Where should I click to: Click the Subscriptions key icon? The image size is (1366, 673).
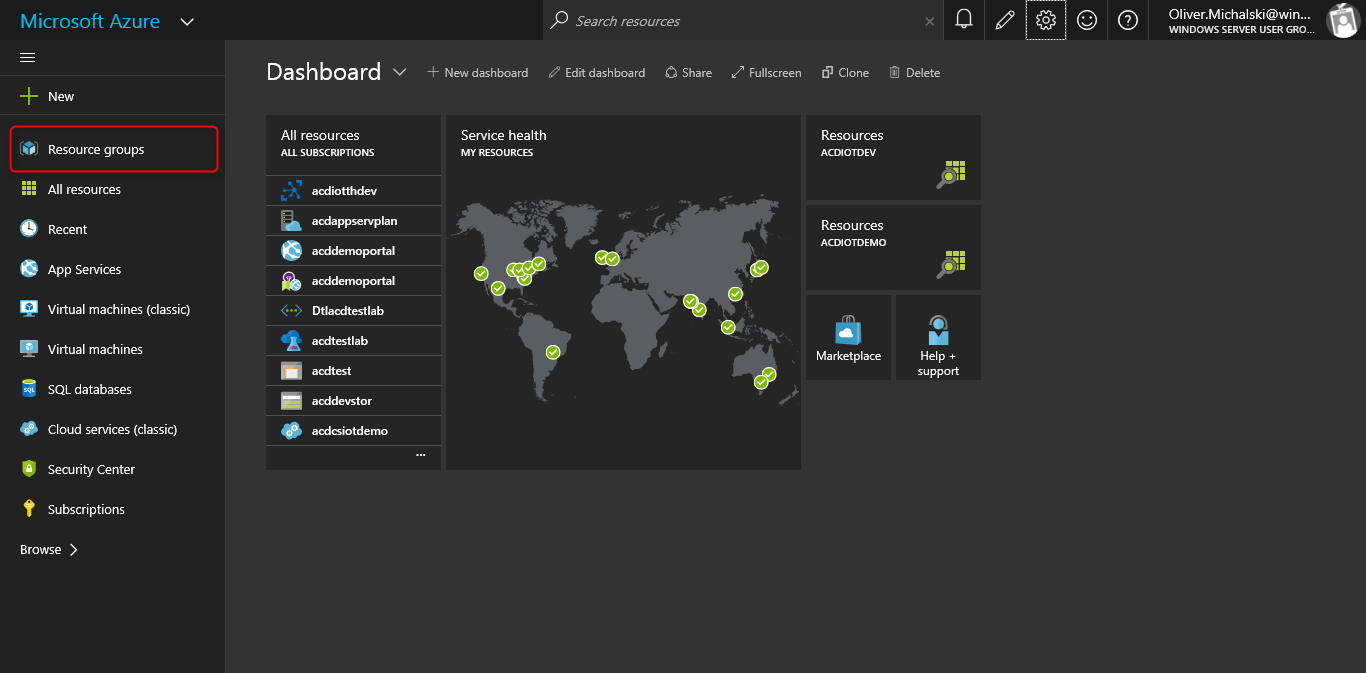coord(29,509)
